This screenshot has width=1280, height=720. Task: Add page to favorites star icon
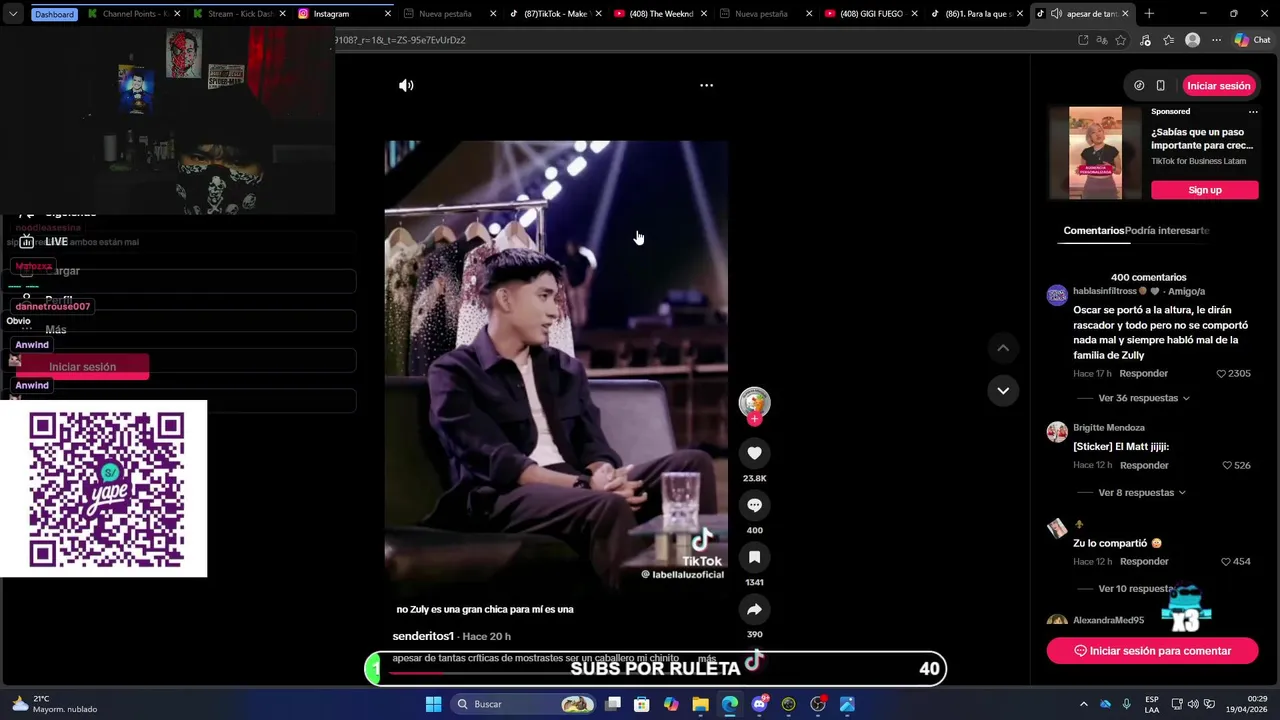click(x=1121, y=40)
